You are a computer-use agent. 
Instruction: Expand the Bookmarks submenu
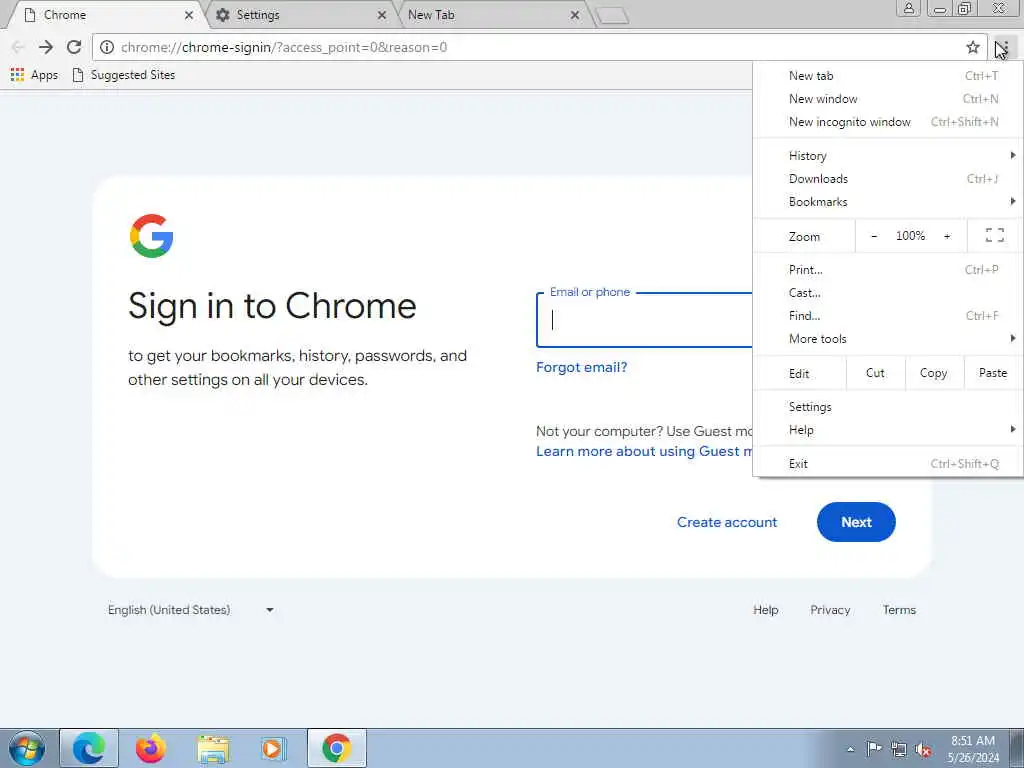[888, 201]
